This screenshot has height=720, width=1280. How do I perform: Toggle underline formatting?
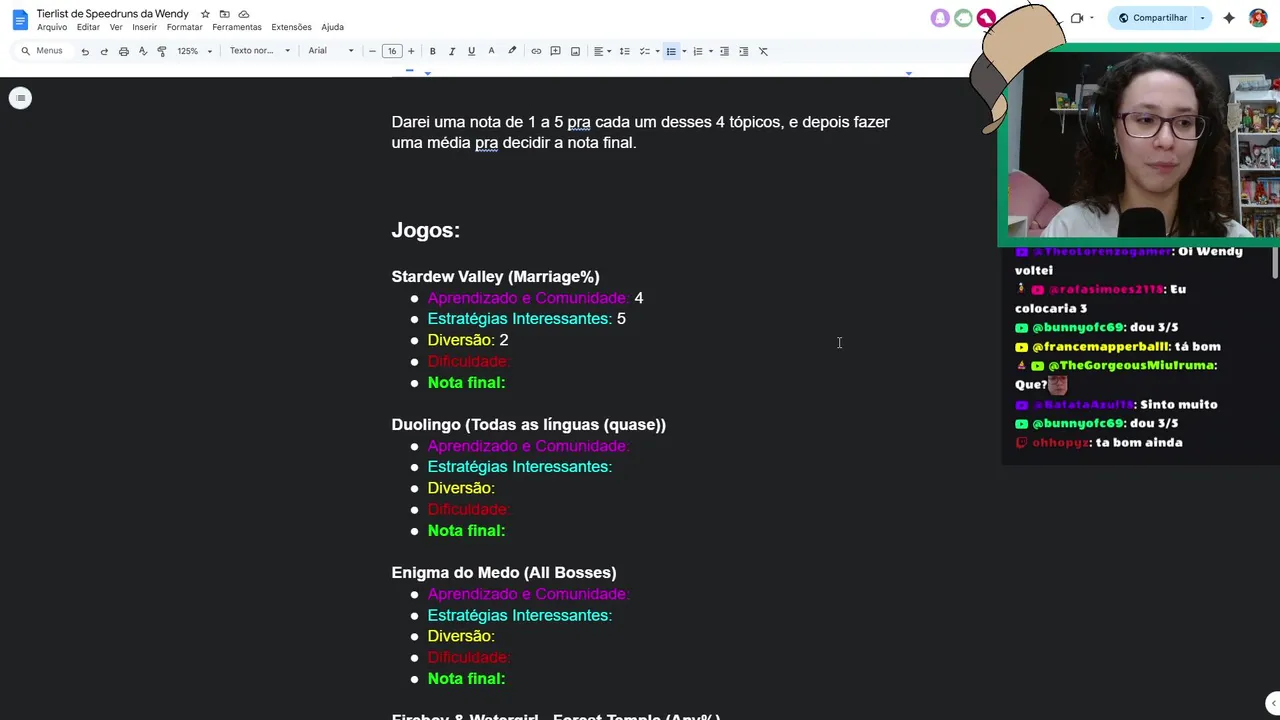pos(471,51)
